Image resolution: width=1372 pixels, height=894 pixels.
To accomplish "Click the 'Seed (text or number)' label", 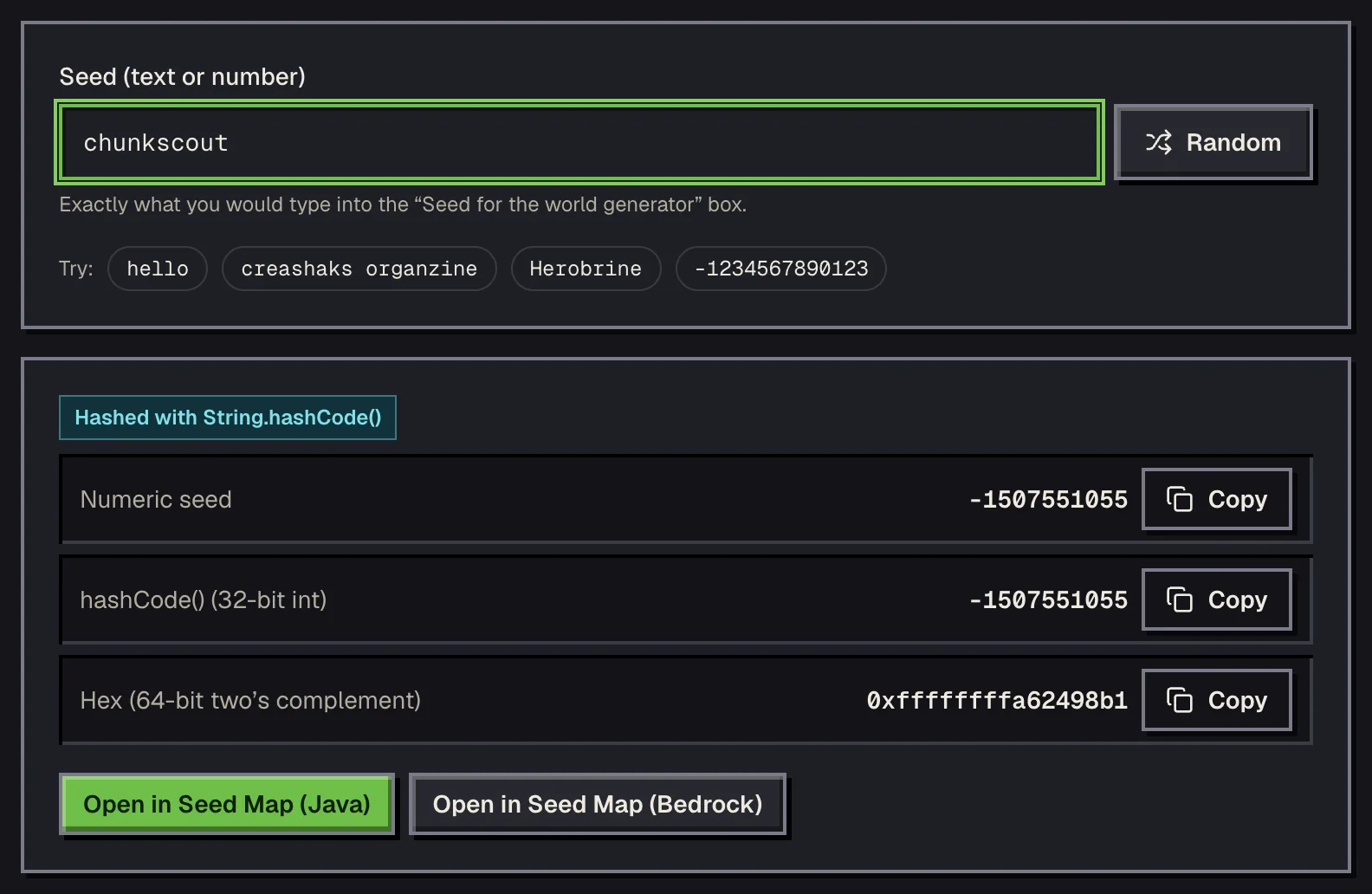I will point(182,76).
